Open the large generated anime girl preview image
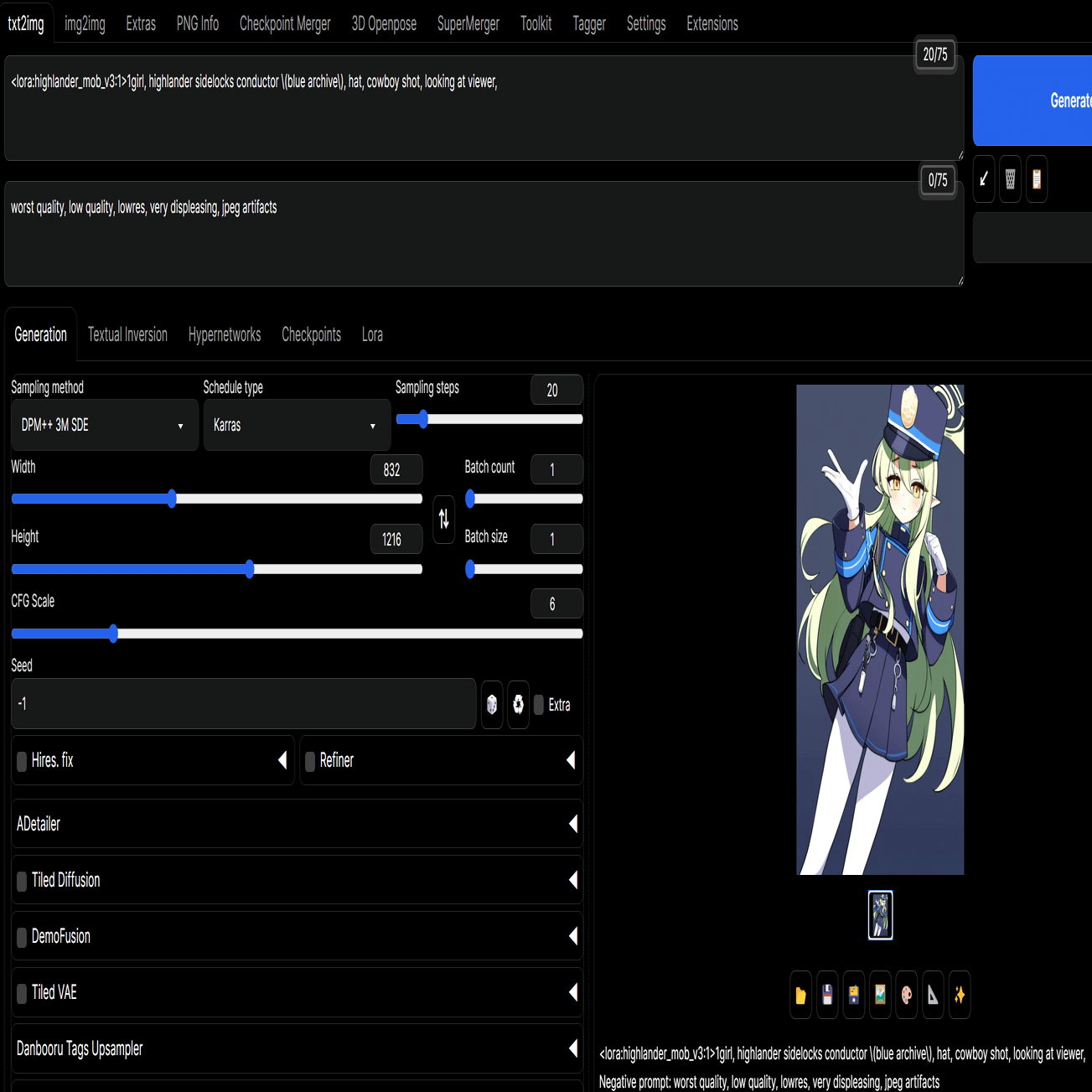The width and height of the screenshot is (1092, 1092). 880,629
